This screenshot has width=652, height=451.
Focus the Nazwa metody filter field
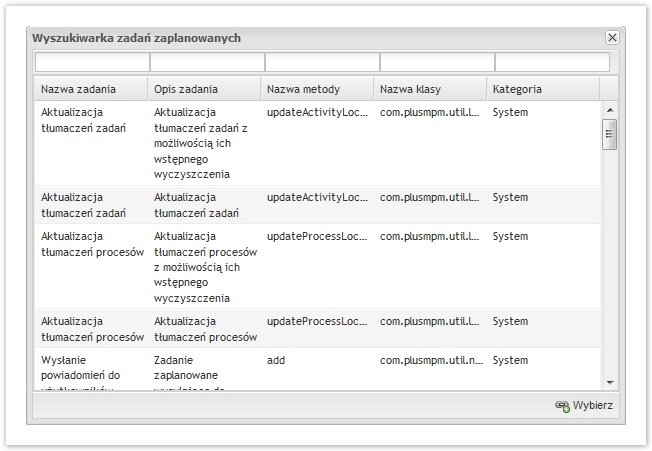pos(321,63)
